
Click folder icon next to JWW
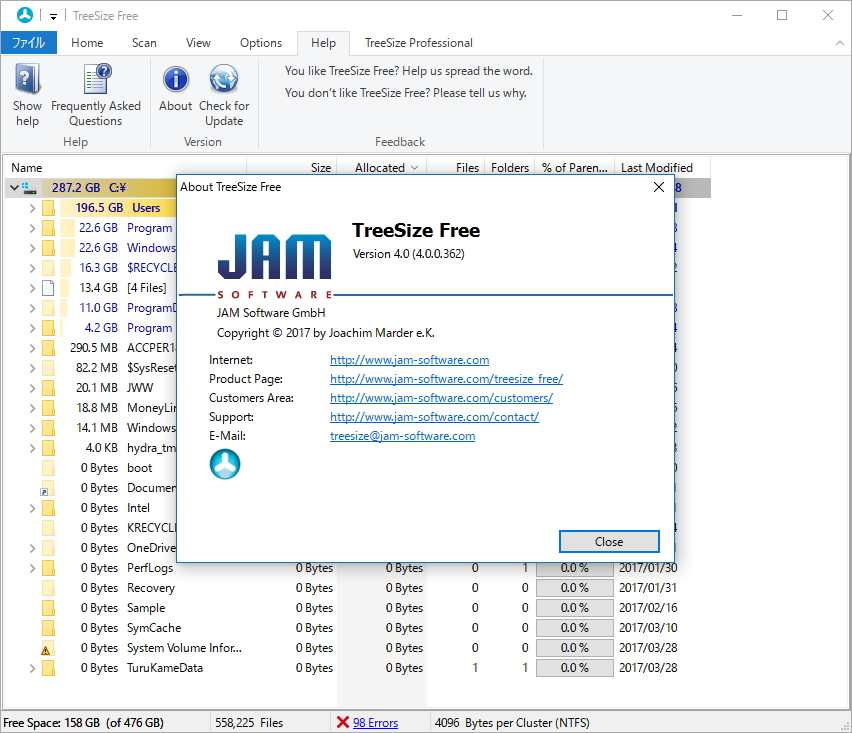tap(48, 388)
